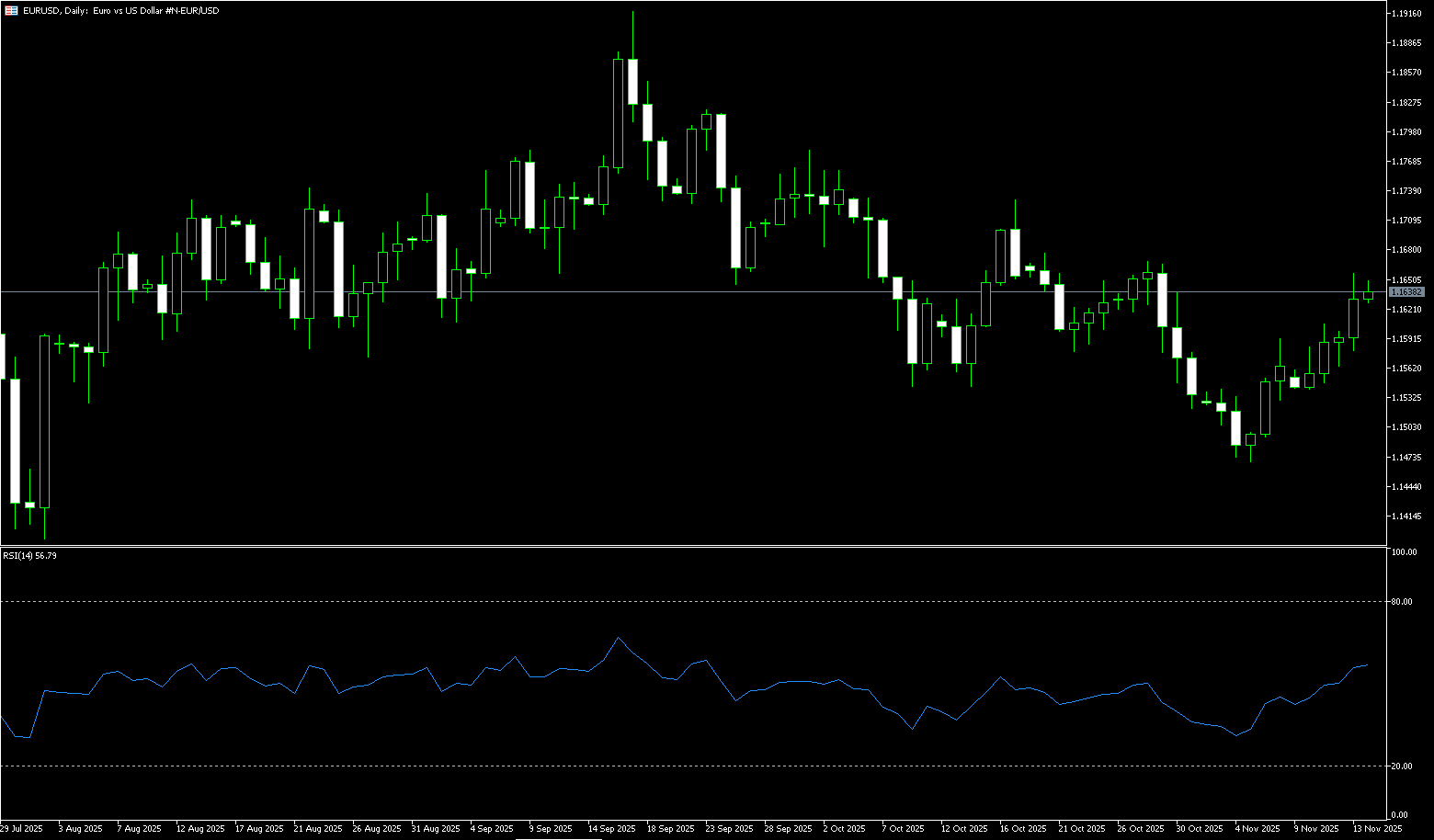Click the 1.19160 price on the scale
The width and height of the screenshot is (1434, 840).
pos(1406,14)
